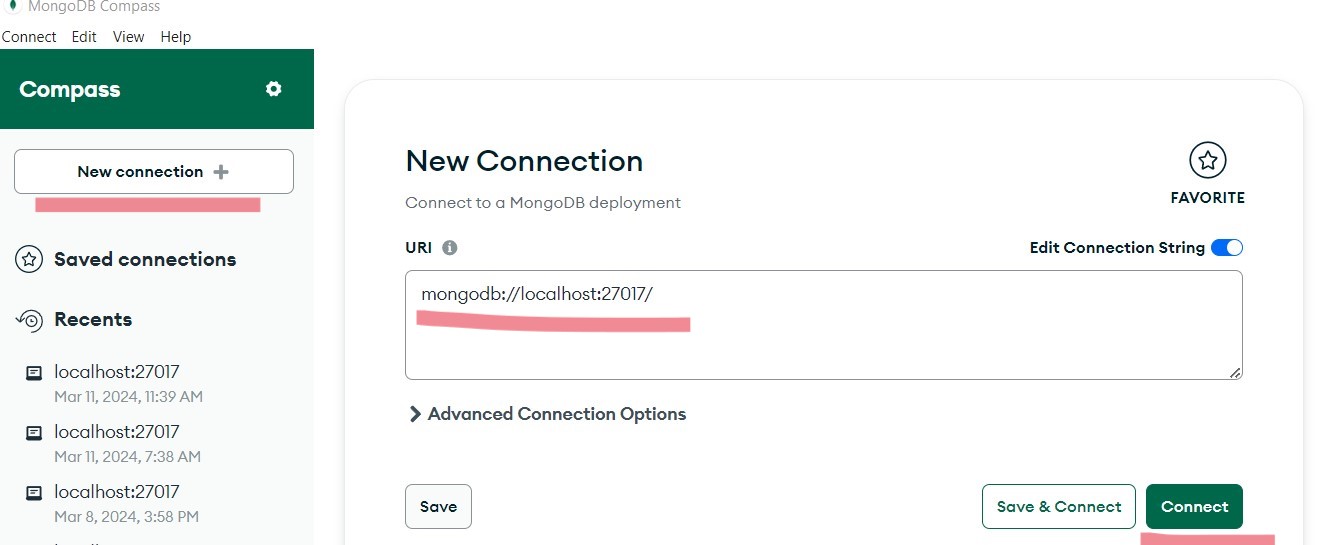Click the Save button
This screenshot has width=1325, height=545.
[x=438, y=507]
